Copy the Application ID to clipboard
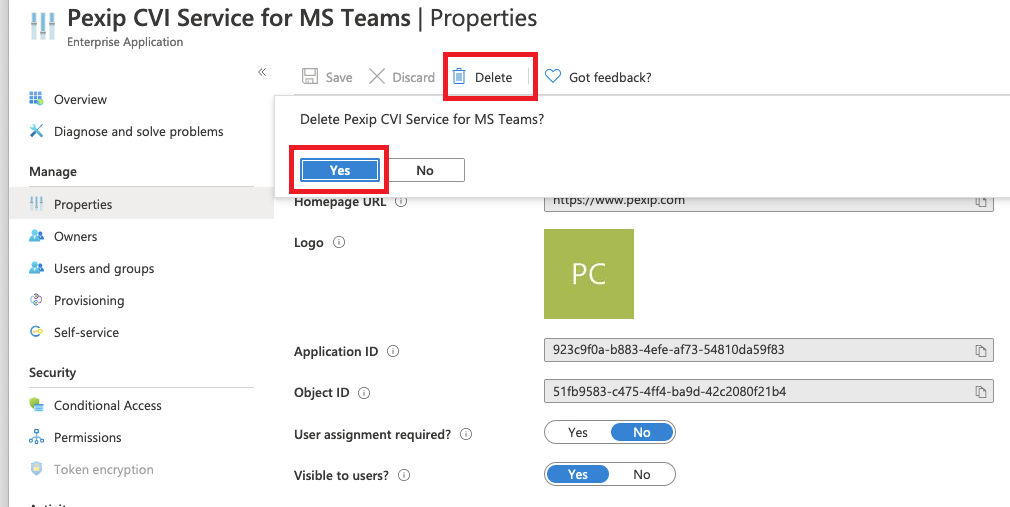This screenshot has height=507, width=1010. [x=981, y=351]
